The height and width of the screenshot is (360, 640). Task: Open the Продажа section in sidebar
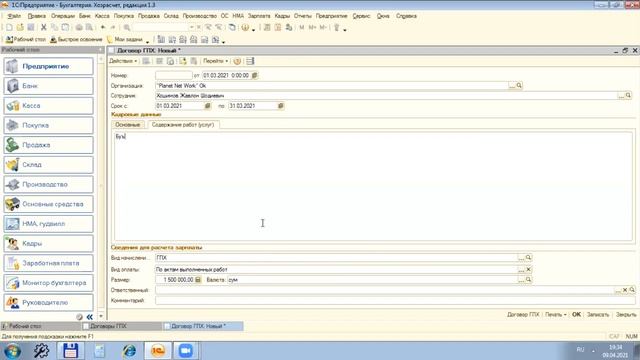[49, 145]
